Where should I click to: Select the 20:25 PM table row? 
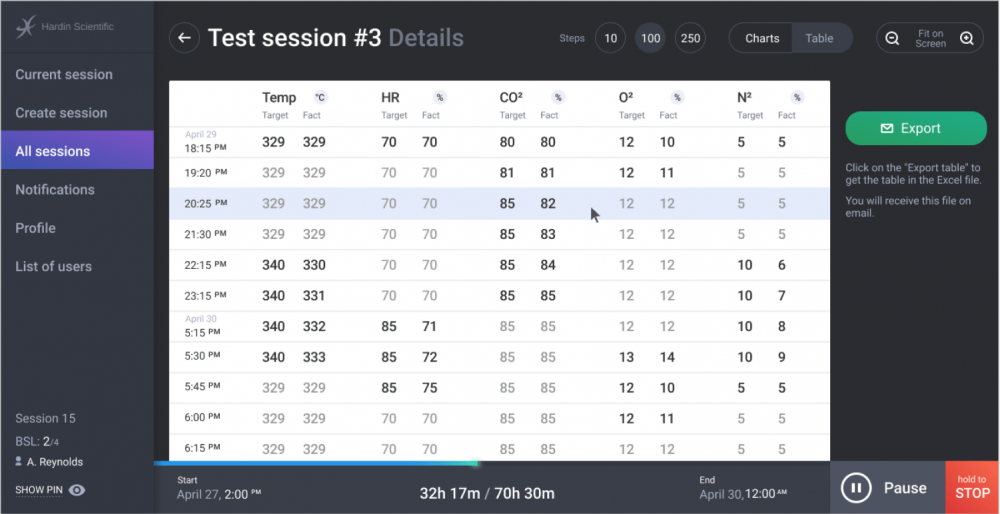click(499, 204)
